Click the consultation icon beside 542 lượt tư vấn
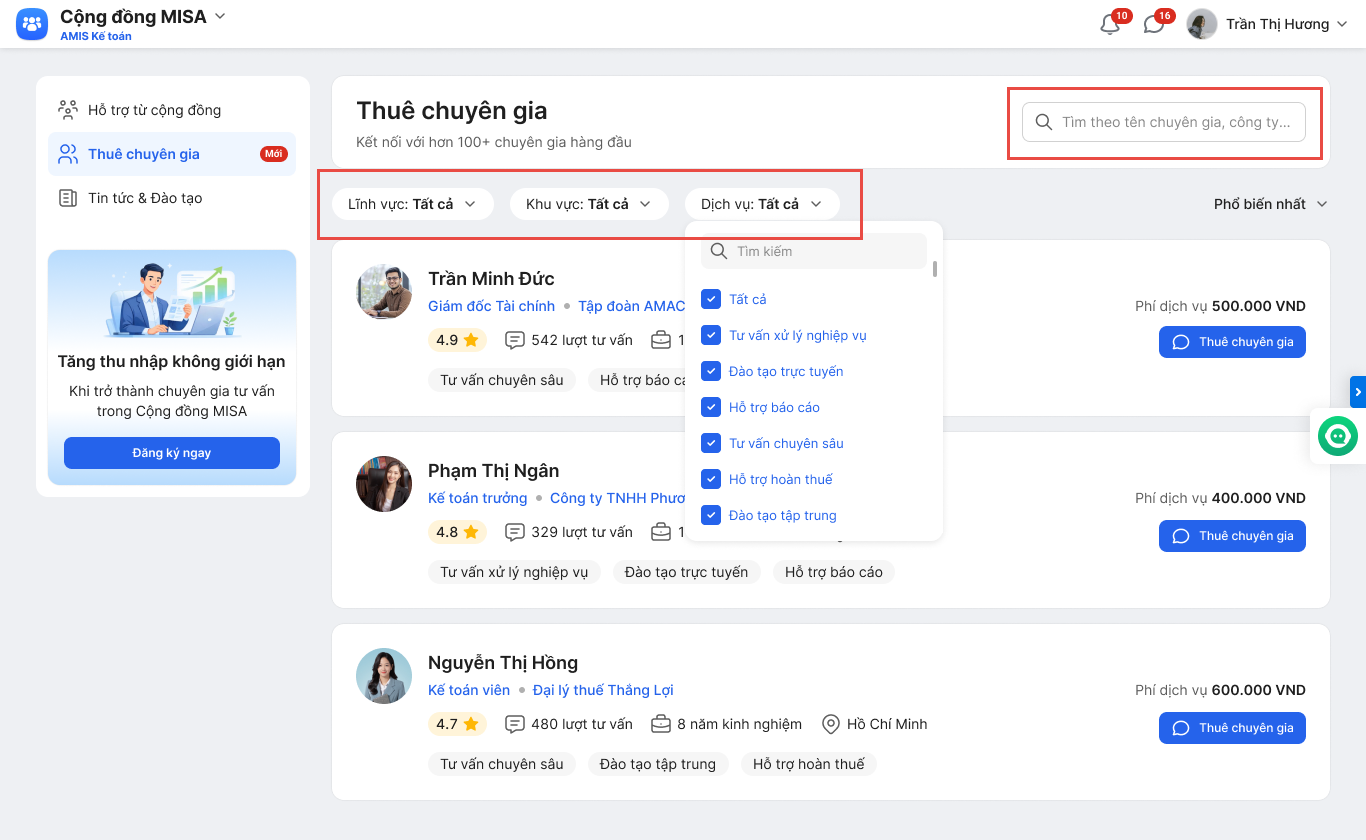This screenshot has height=840, width=1366. point(515,340)
